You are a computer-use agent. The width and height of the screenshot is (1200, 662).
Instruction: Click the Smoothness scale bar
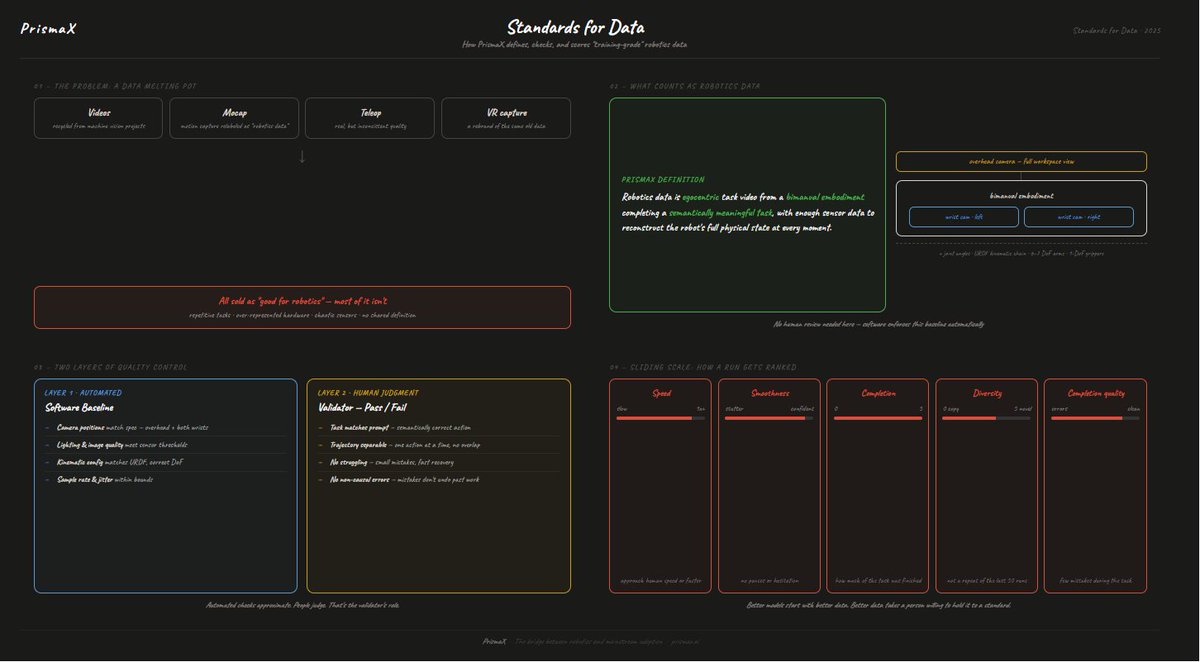(769, 418)
